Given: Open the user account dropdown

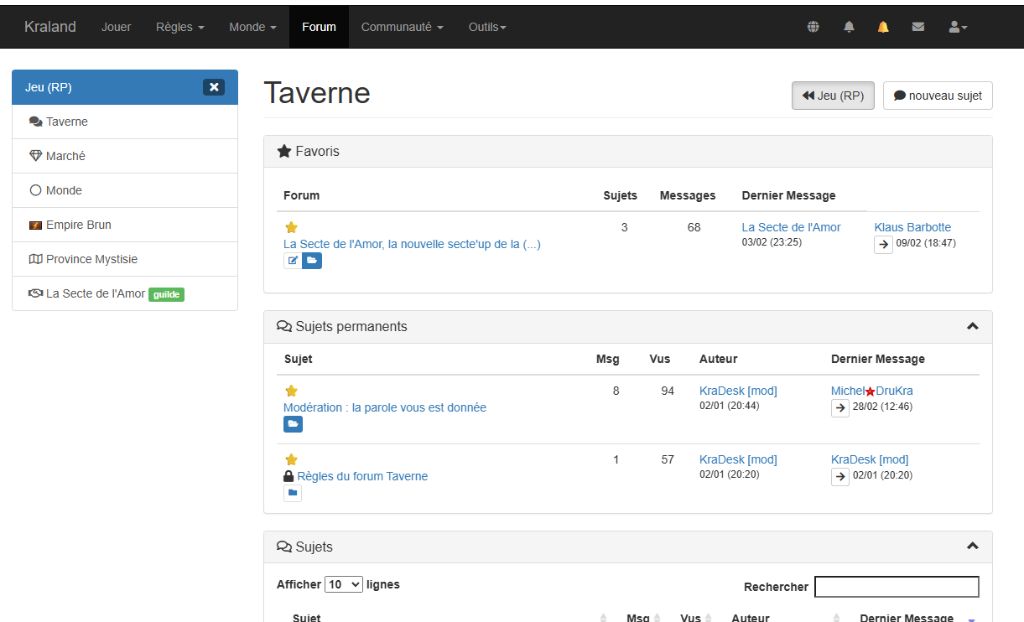Looking at the screenshot, I should click(x=957, y=27).
